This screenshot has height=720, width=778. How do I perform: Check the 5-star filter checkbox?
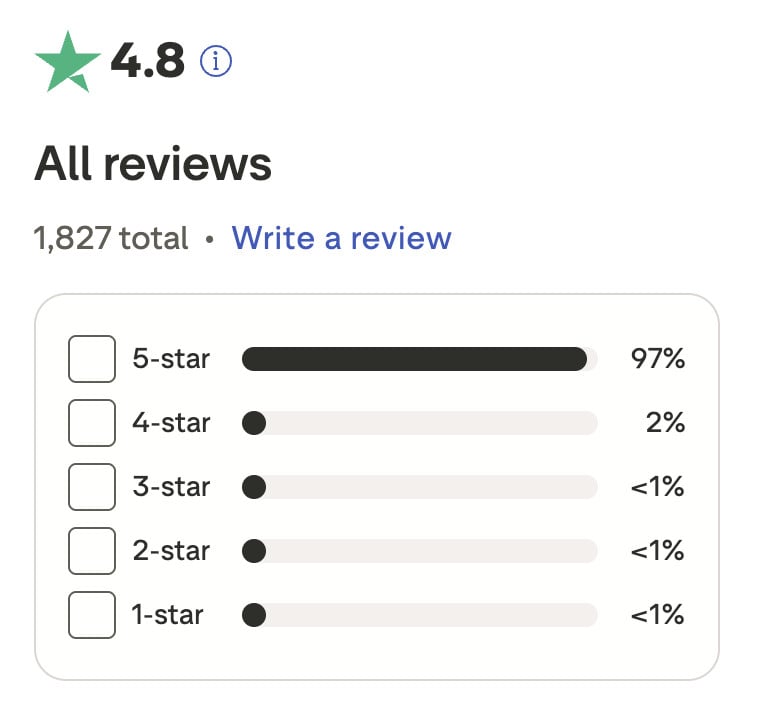pos(92,359)
